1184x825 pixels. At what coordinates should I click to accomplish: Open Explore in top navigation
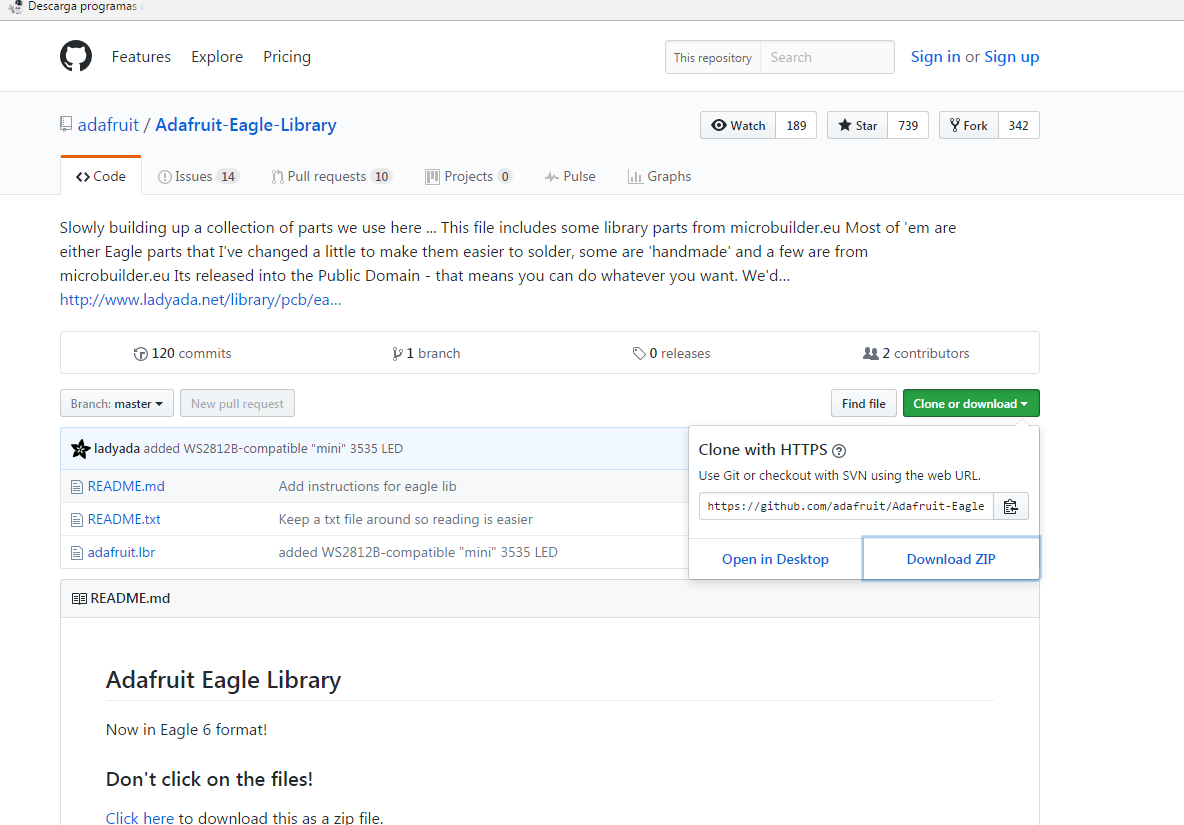tap(217, 57)
